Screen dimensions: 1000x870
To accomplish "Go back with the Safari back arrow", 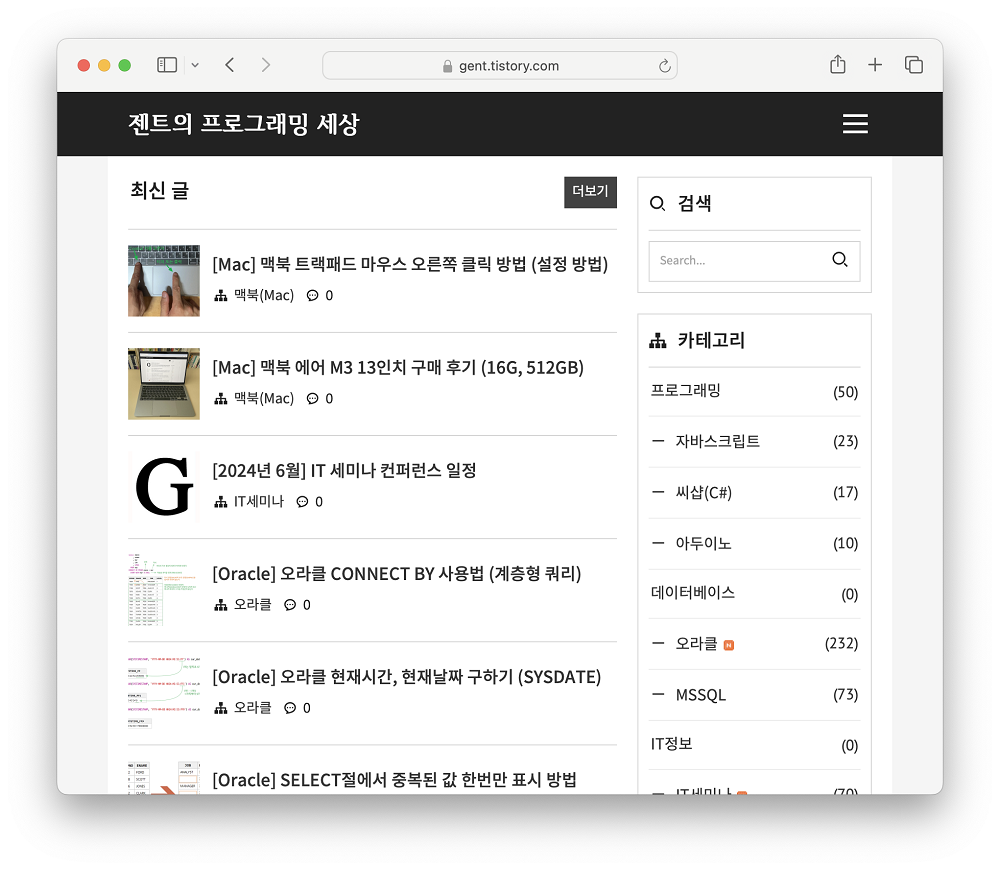I will (x=230, y=65).
